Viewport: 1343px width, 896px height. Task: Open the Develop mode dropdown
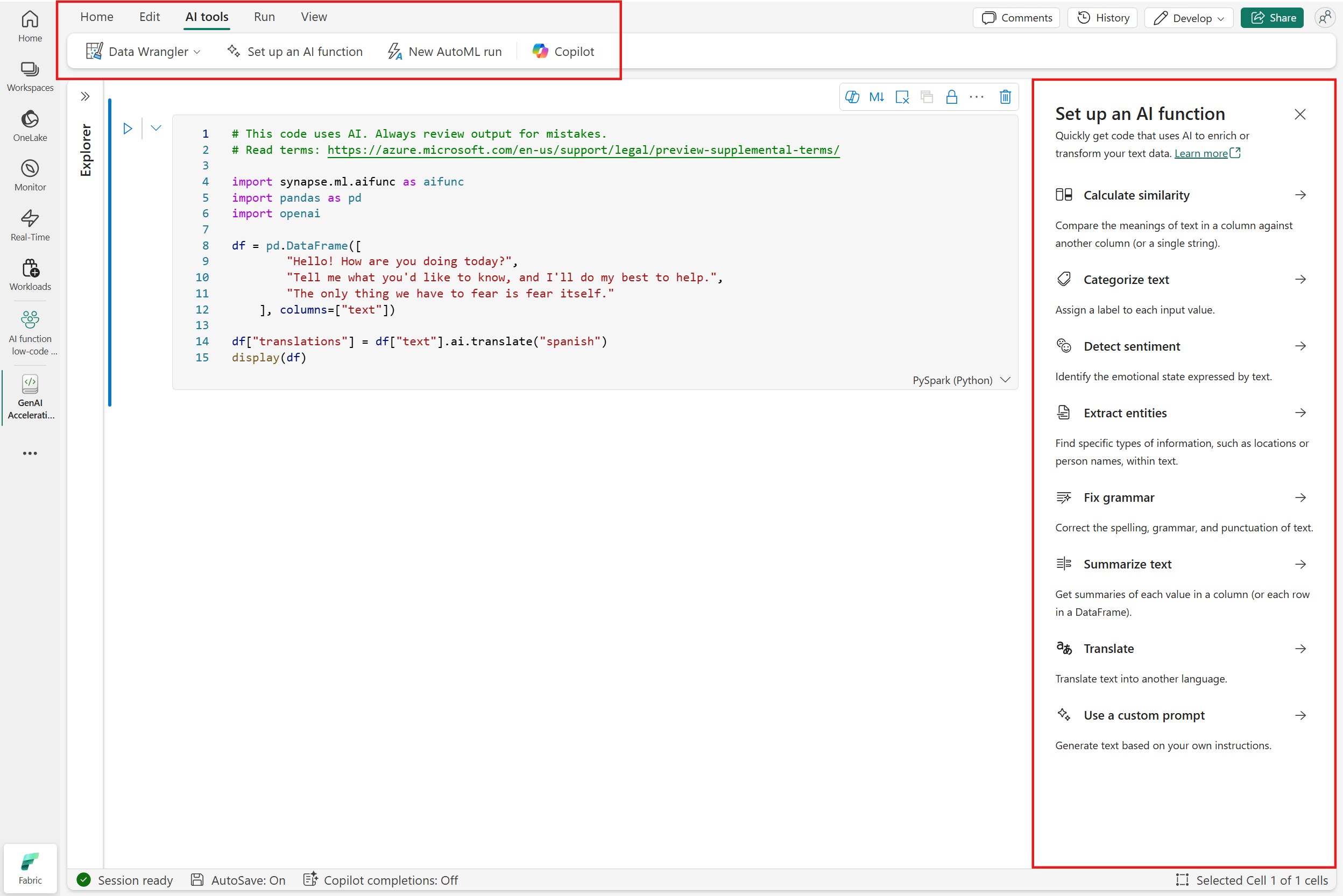tap(1189, 18)
